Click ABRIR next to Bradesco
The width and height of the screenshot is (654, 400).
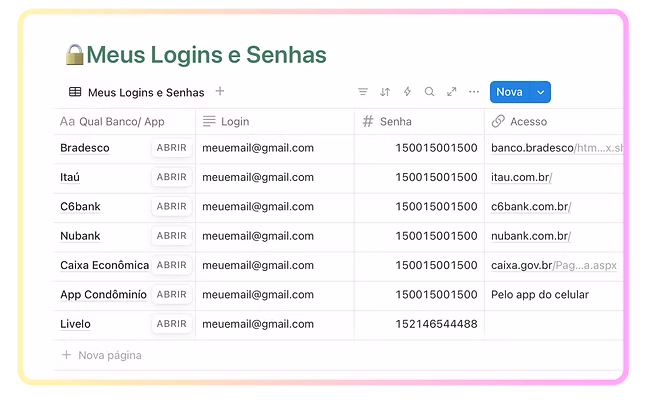171,148
